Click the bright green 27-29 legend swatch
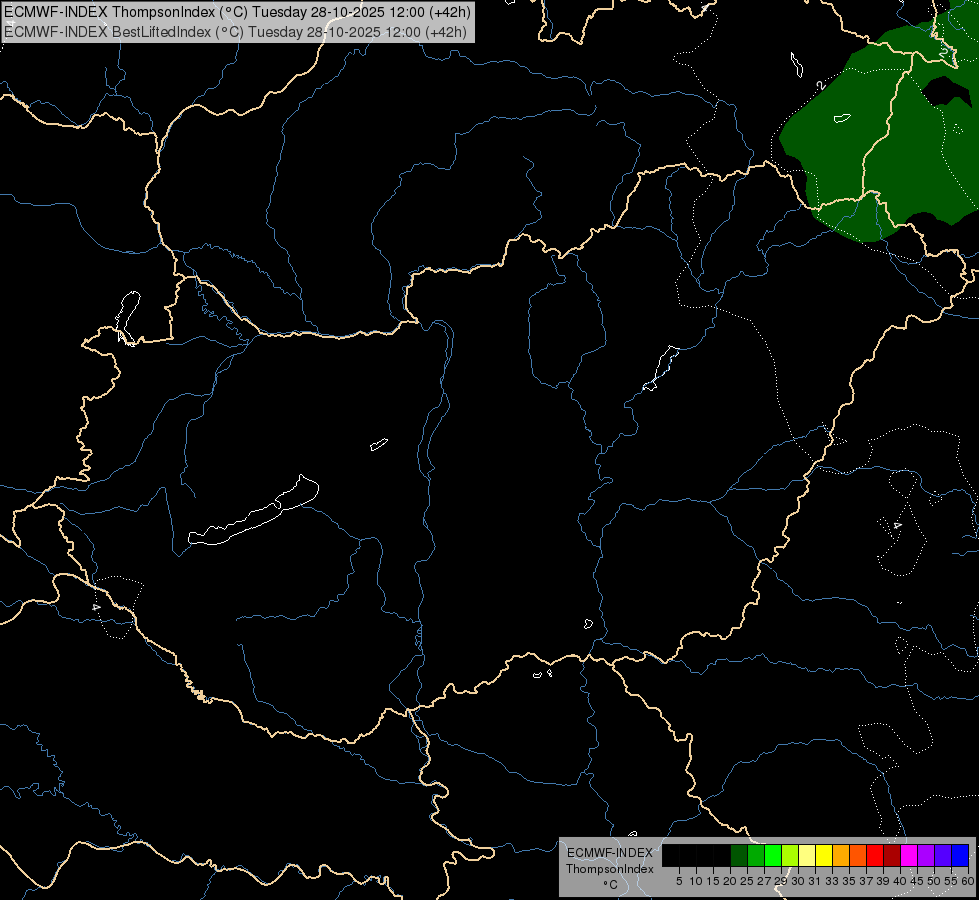979x900 pixels. point(772,856)
